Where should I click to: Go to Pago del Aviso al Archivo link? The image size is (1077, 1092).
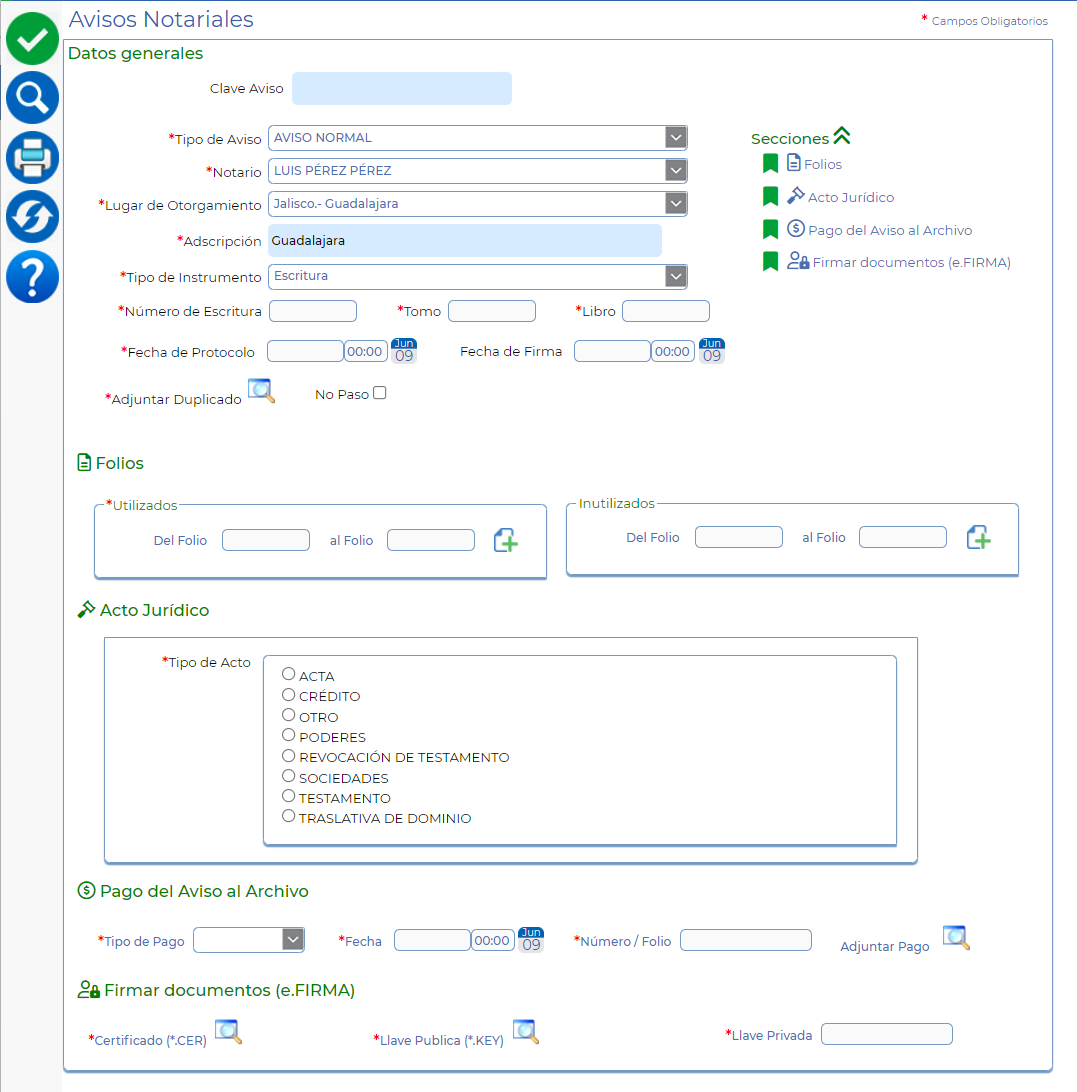coord(889,230)
